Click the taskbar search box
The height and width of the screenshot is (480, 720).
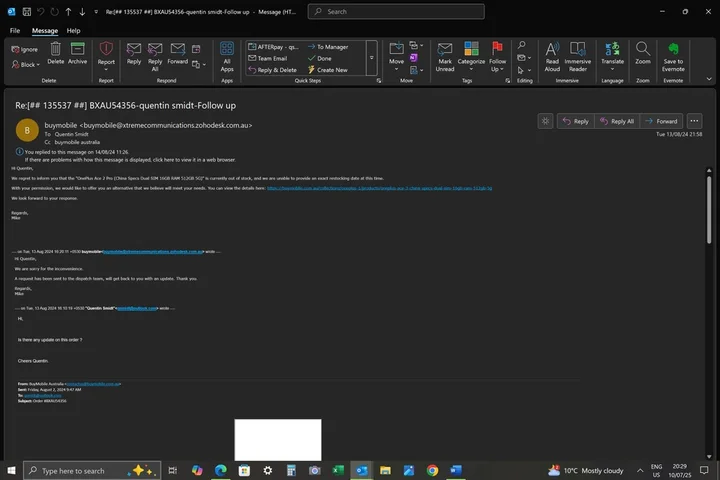[x=92, y=470]
